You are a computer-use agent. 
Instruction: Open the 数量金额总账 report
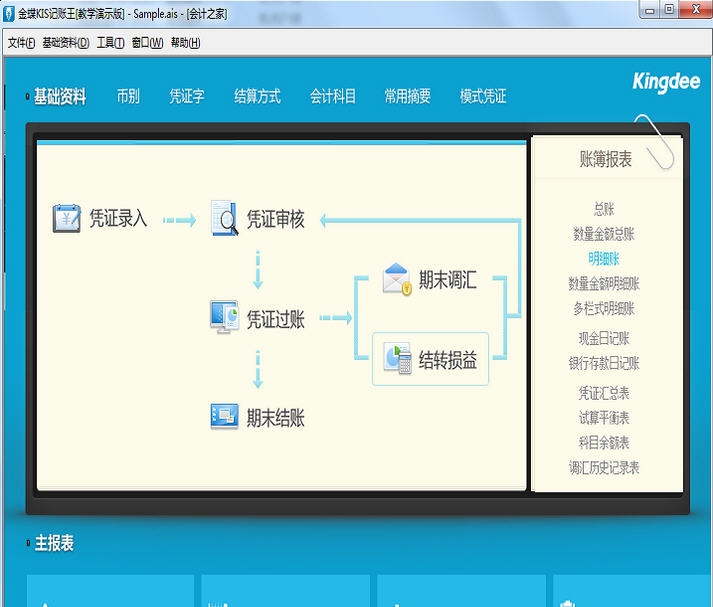pyautogui.click(x=604, y=234)
